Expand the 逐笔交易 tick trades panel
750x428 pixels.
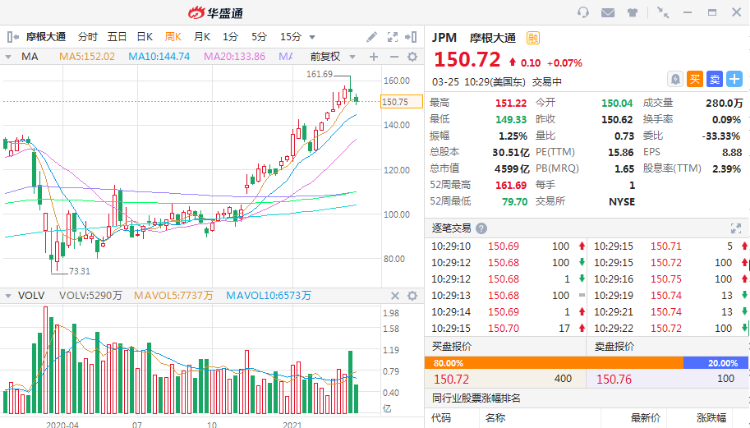(736, 229)
